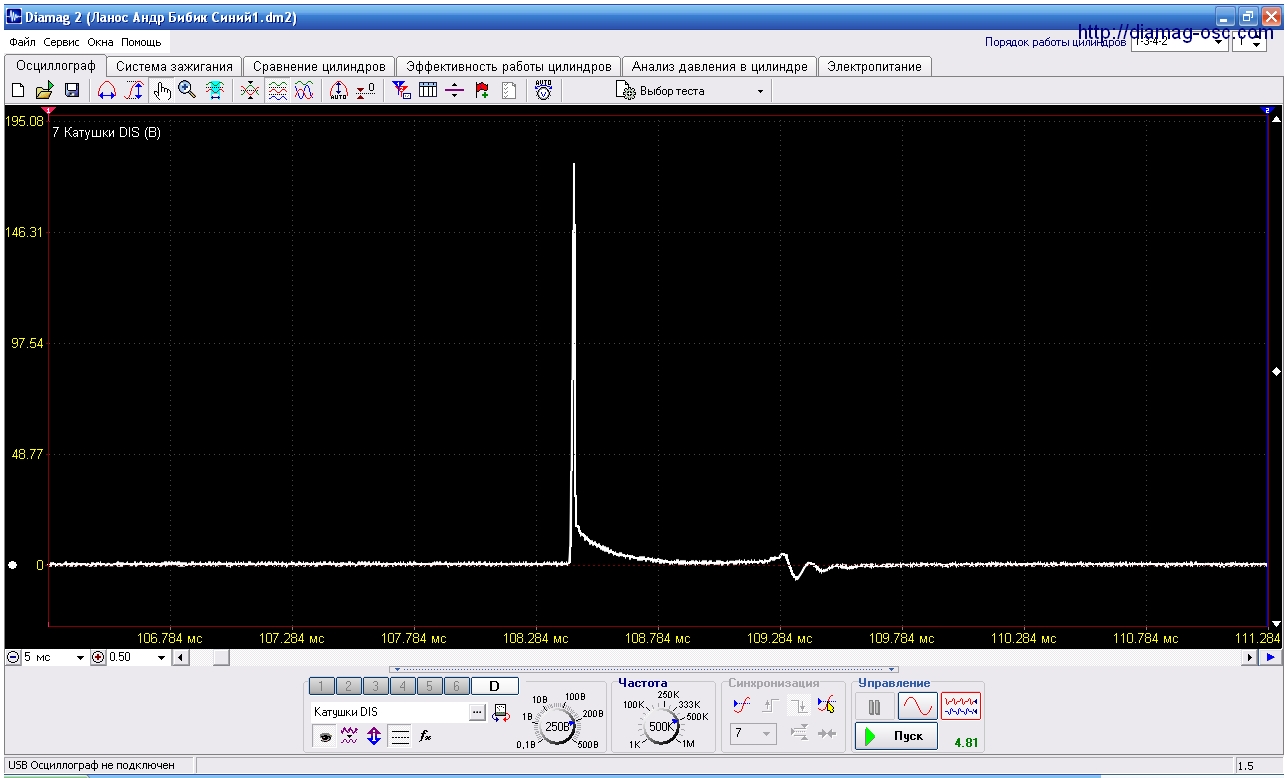Click the teal fit-to-window icon
Image resolution: width=1288 pixels, height=778 pixels.
[x=214, y=91]
